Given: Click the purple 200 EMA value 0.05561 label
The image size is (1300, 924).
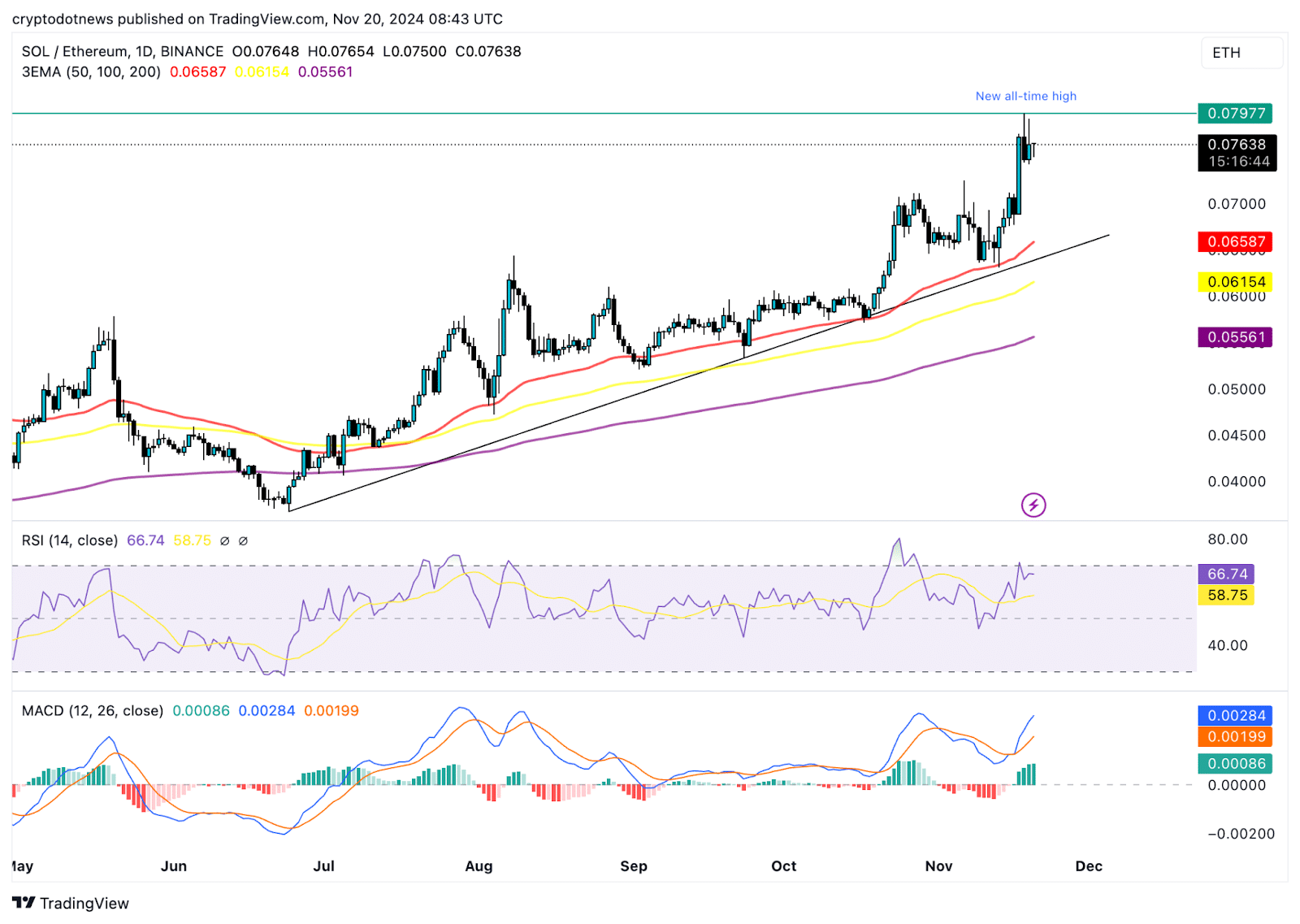Looking at the screenshot, I should [x=1236, y=336].
